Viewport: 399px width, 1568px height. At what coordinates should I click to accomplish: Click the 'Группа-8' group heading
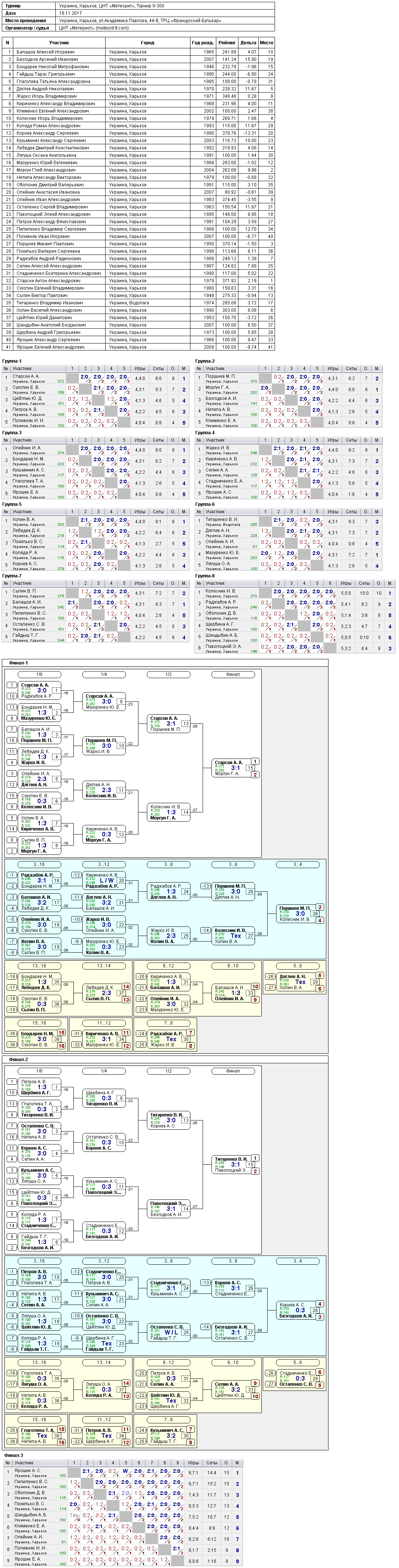pos(205,575)
